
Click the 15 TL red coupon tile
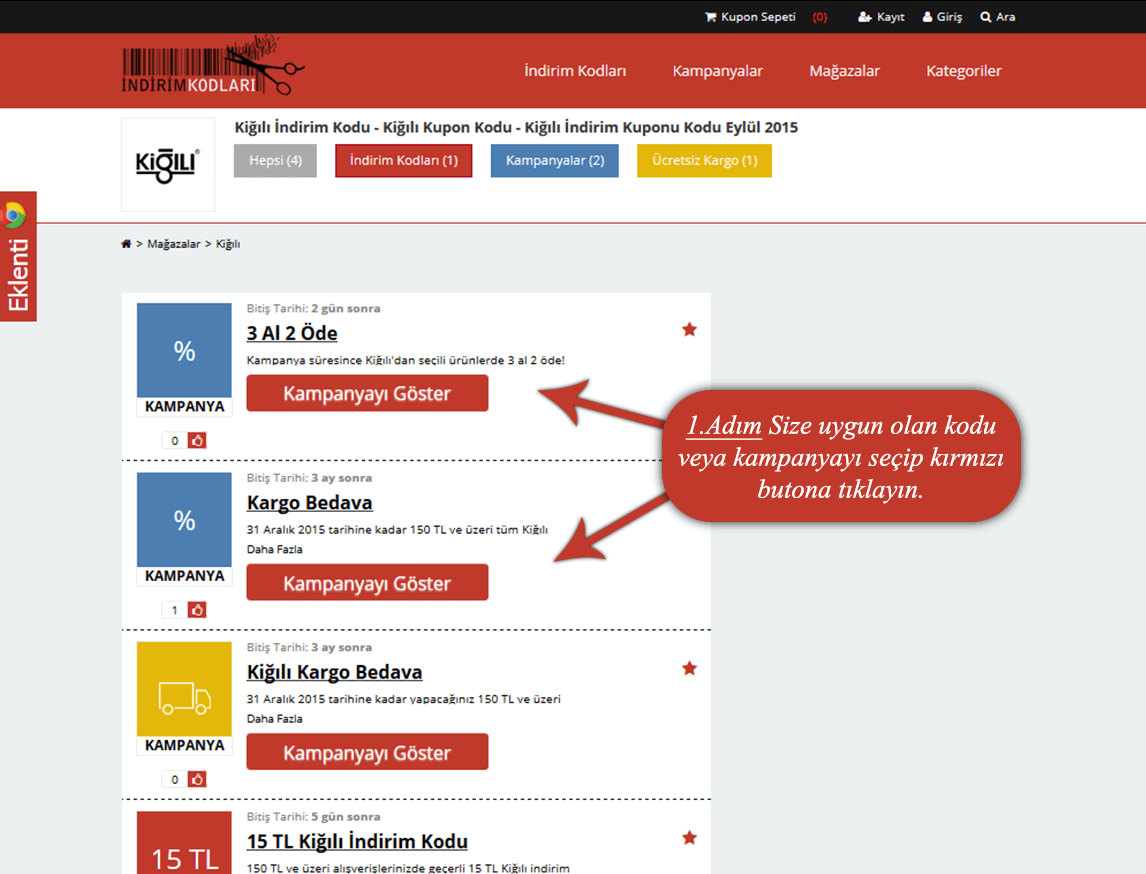(x=184, y=843)
